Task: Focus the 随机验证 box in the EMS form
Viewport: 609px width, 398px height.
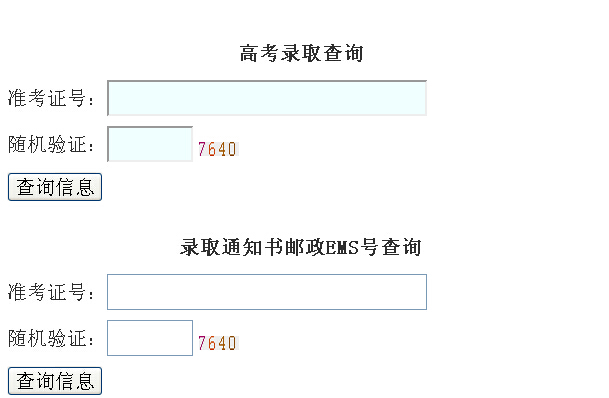Action: (x=150, y=338)
